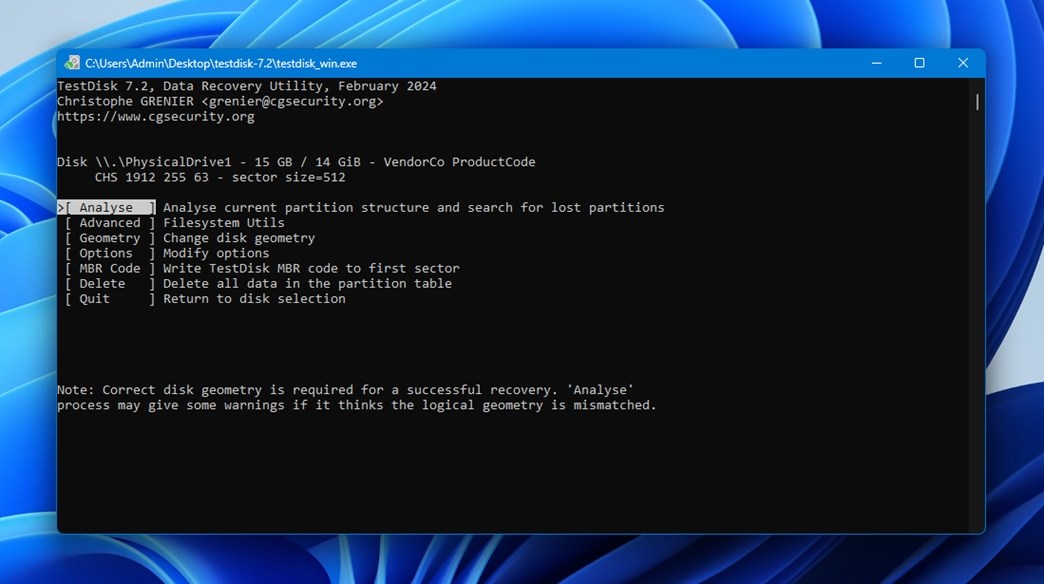The width and height of the screenshot is (1044, 584).
Task: Click 'TestDisk 7.2, Data Recovery Utility' header line
Action: click(x=247, y=86)
